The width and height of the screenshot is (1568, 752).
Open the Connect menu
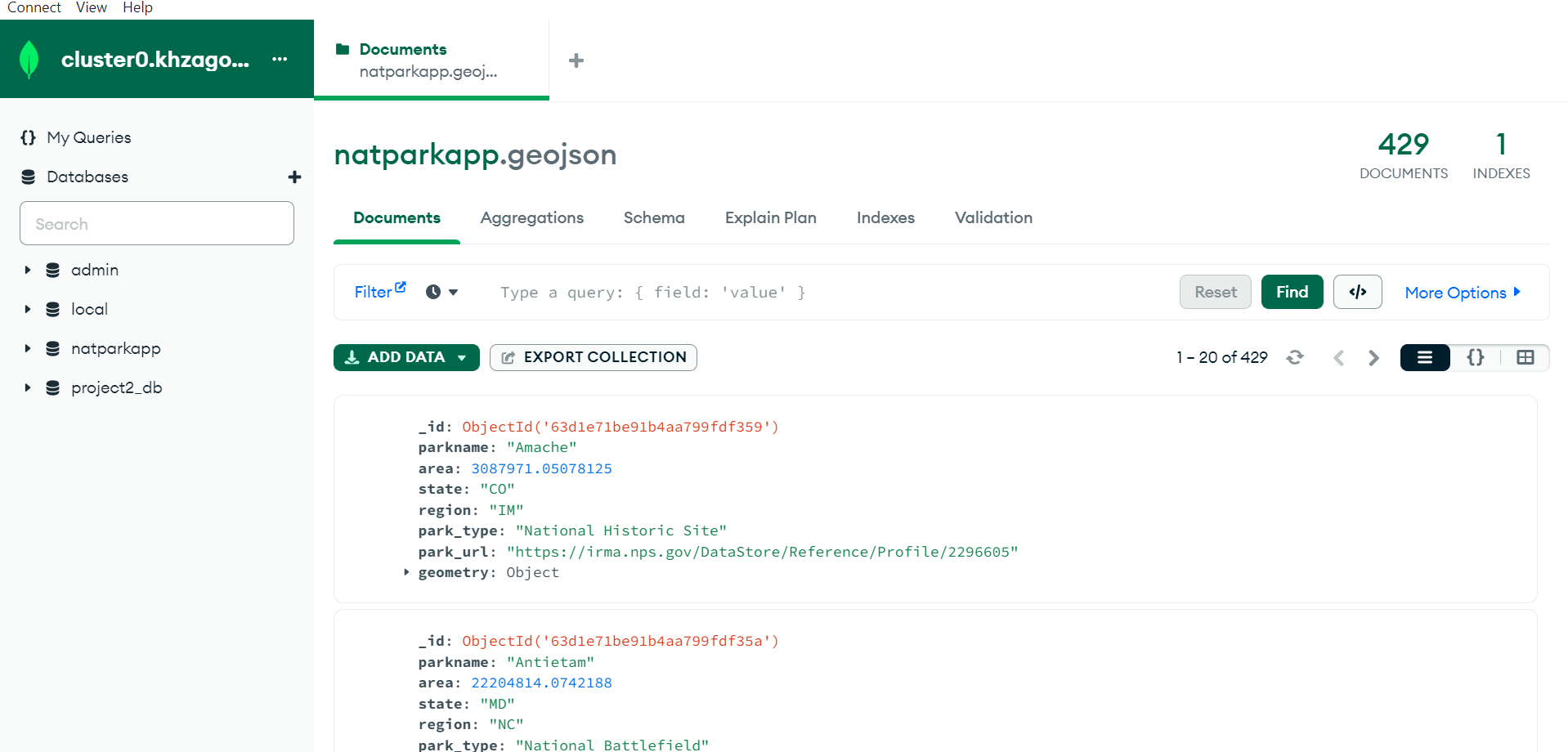(34, 7)
